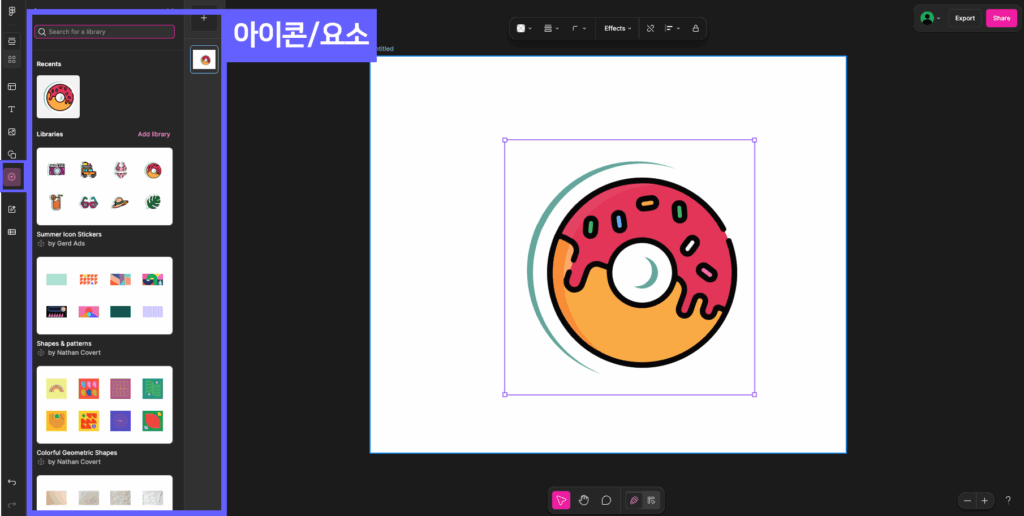This screenshot has height=516, width=1024.
Task: Click the pink Share button
Action: click(1001, 18)
